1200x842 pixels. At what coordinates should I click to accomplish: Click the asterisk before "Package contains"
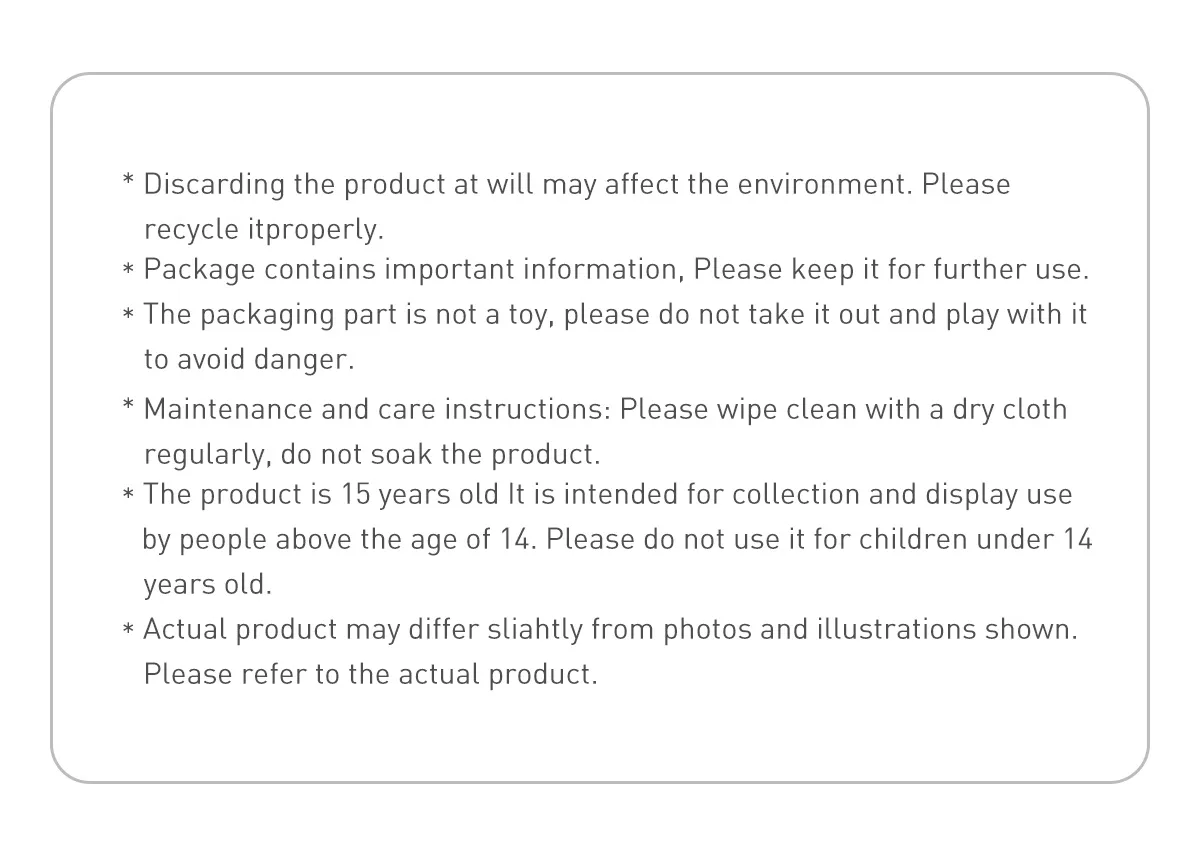pyautogui.click(x=128, y=270)
